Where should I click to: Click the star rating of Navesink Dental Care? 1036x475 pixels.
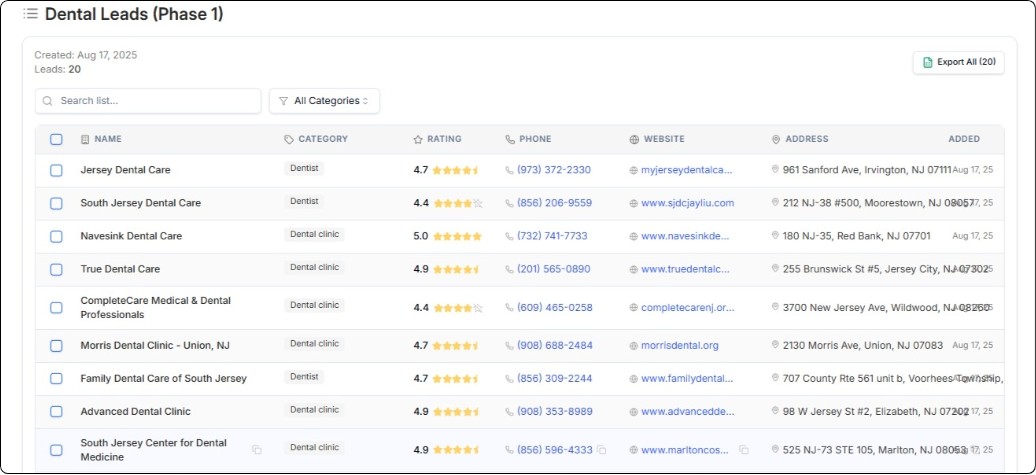pyautogui.click(x=457, y=237)
